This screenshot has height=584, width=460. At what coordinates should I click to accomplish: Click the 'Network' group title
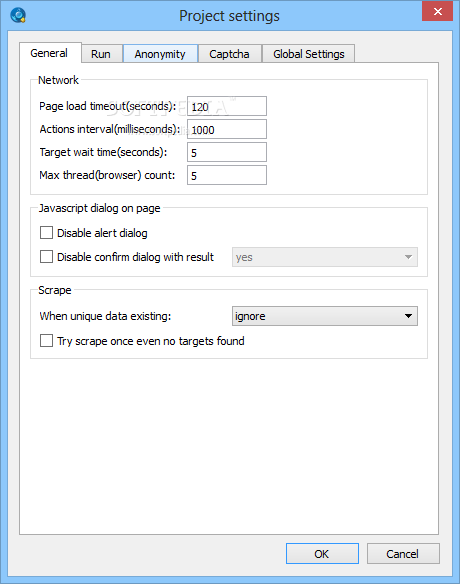click(x=58, y=80)
